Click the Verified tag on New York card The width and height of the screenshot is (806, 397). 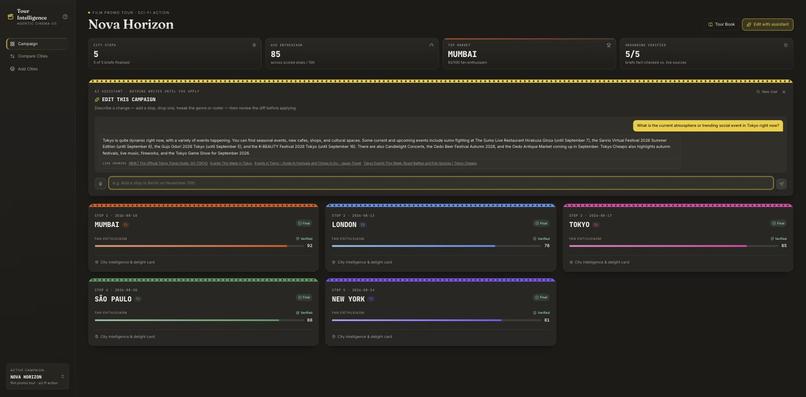[x=541, y=313]
